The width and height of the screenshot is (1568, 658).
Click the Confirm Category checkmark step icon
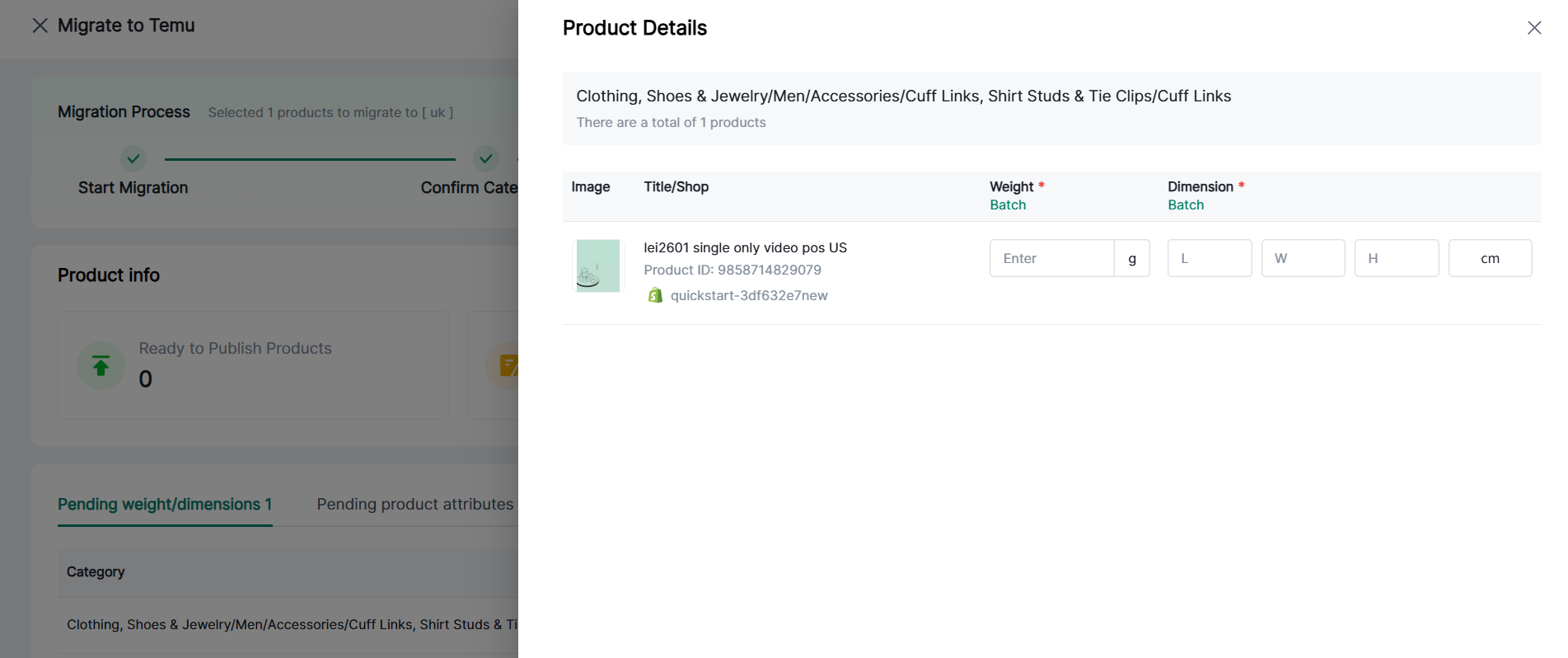(x=485, y=158)
